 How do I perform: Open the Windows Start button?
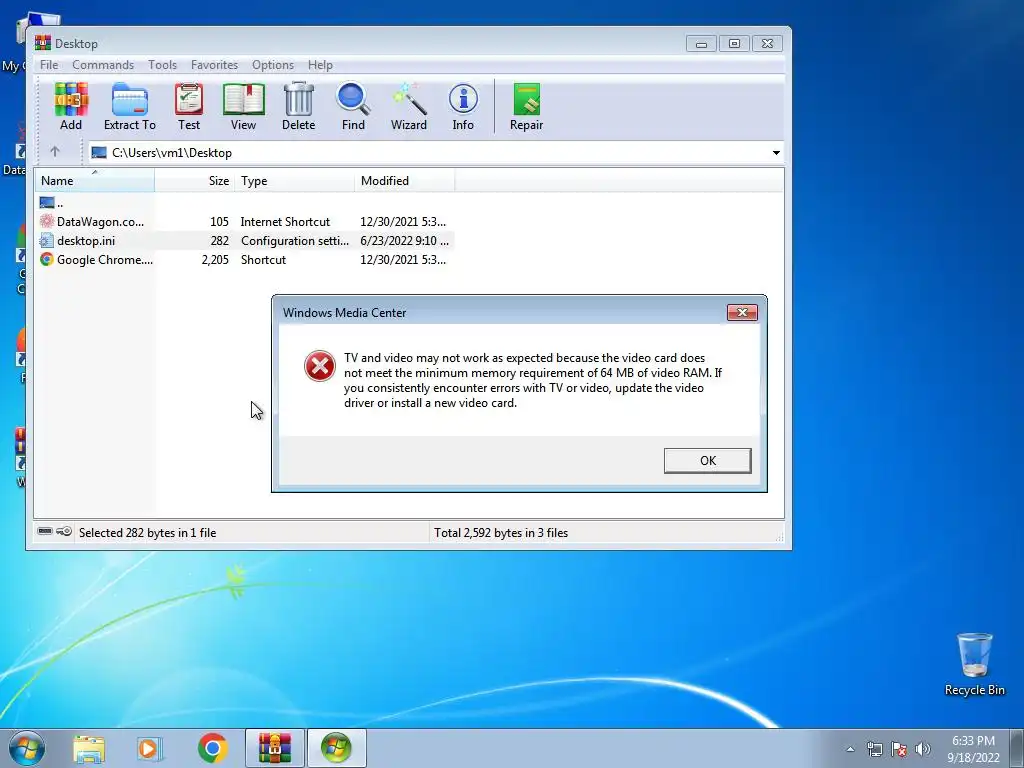(27, 748)
